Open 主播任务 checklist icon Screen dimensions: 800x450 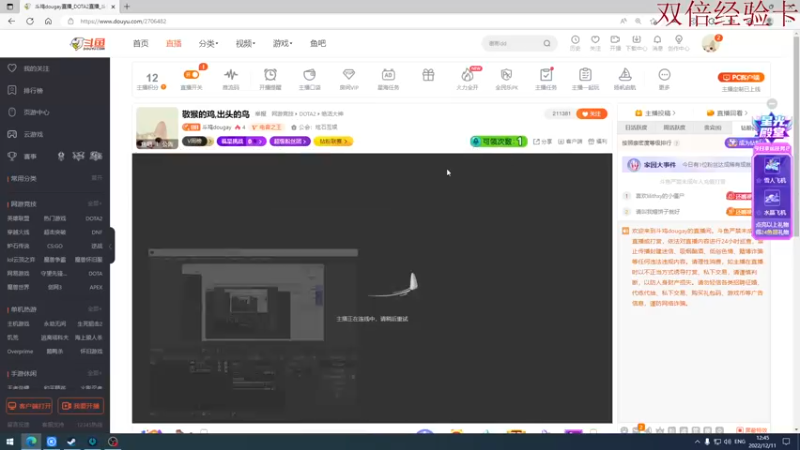click(546, 75)
